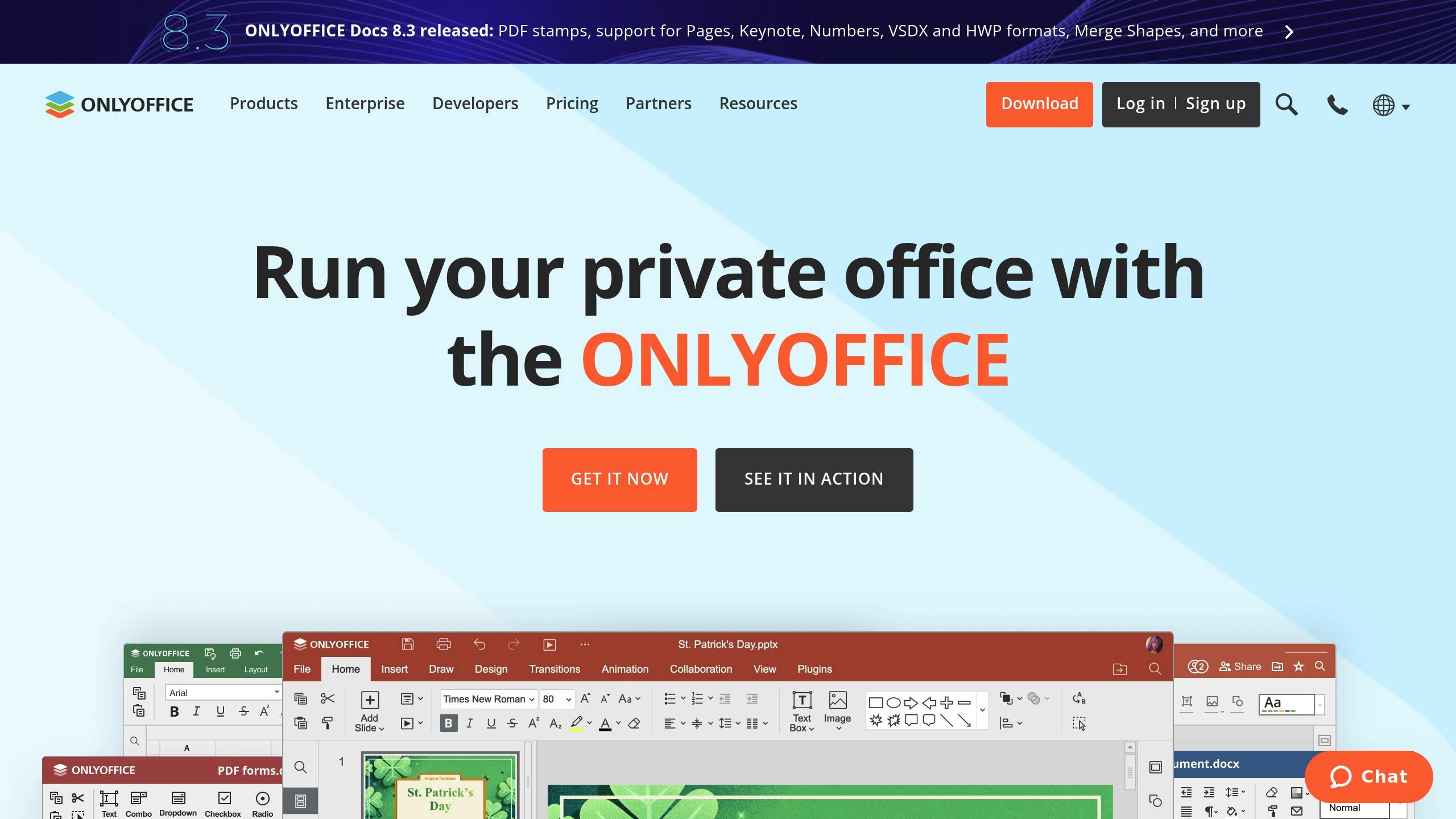Click the Arial font box in spreadsheet window
The image size is (1456, 819).
(x=223, y=692)
